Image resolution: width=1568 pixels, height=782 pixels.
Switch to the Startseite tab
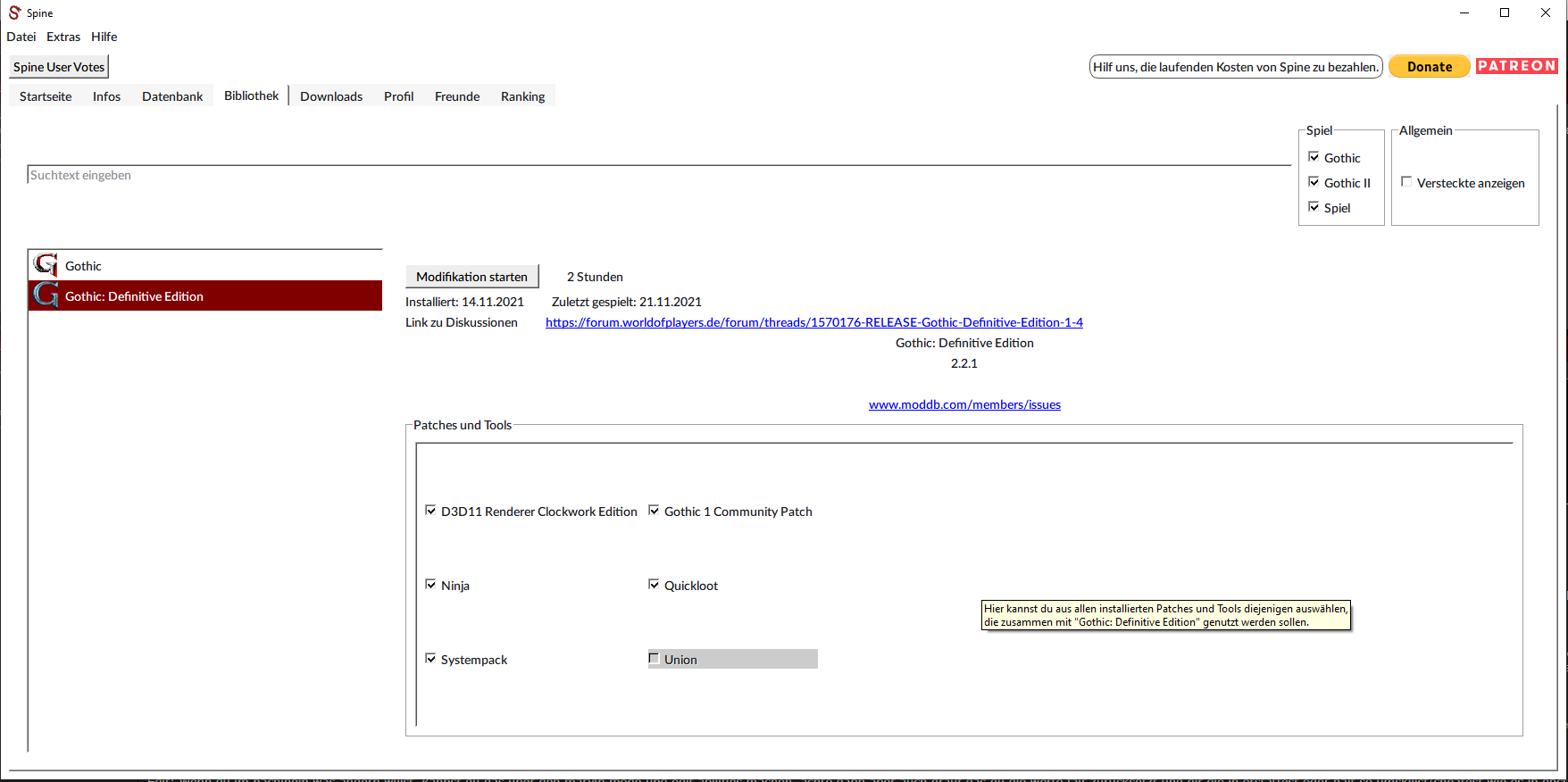point(46,96)
